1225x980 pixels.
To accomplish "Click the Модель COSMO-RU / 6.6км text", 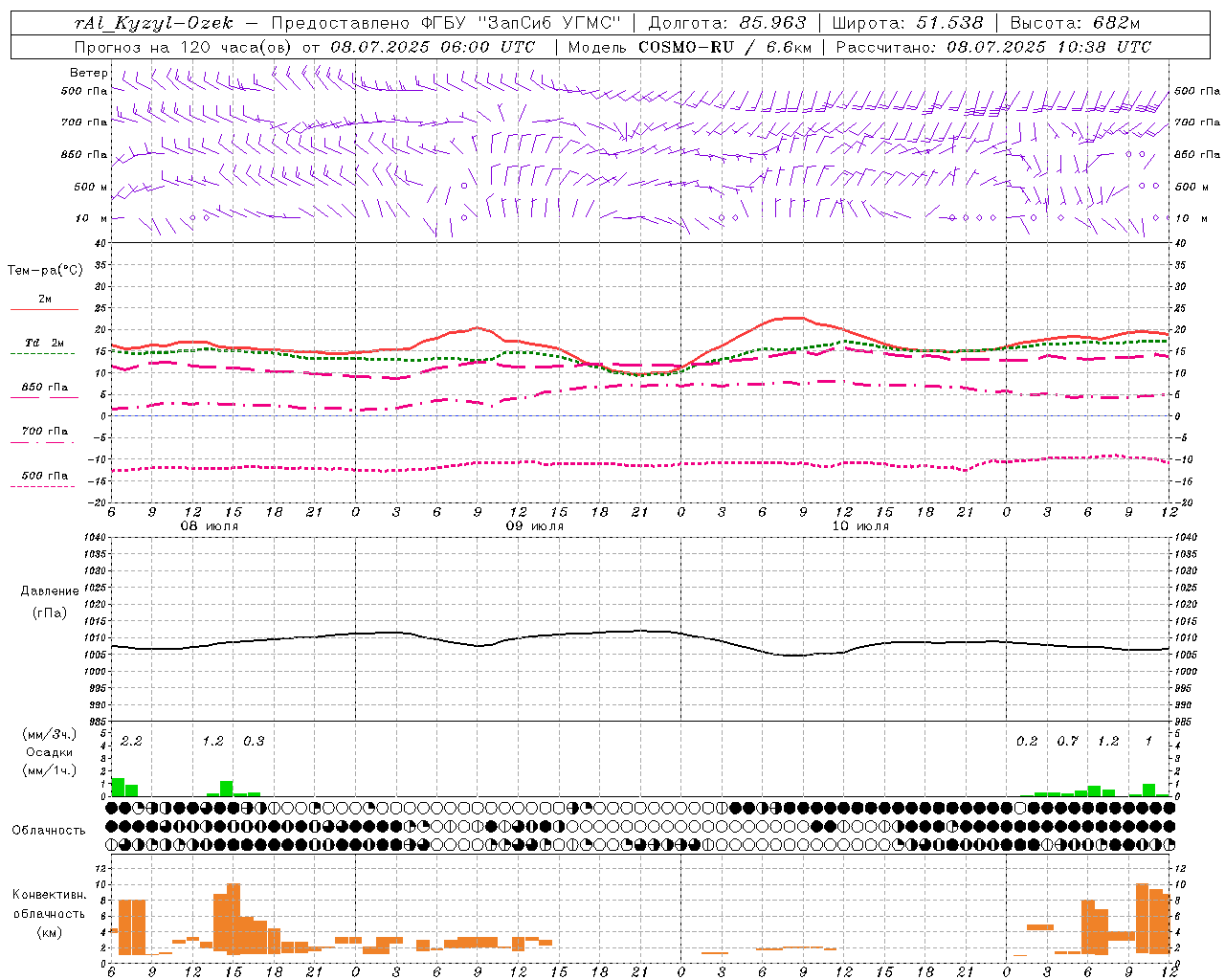I will pos(690,47).
